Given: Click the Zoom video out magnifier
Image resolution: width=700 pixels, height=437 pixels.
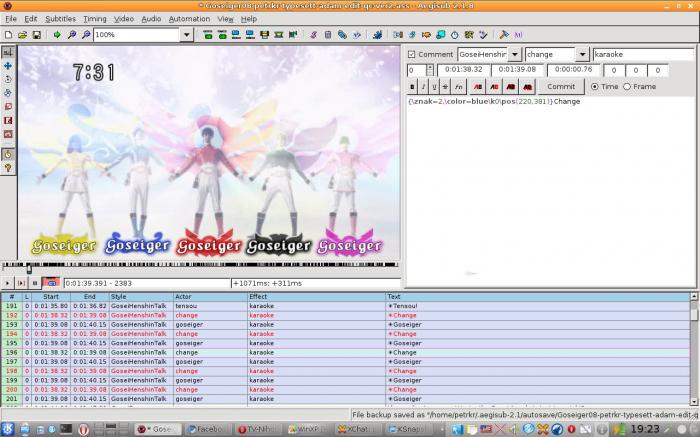Looking at the screenshot, I should [x=86, y=35].
